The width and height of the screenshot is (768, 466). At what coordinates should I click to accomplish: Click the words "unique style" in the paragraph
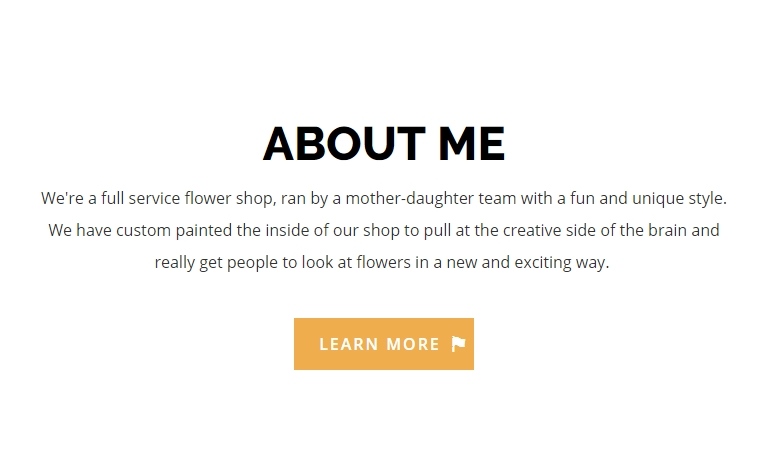point(679,199)
